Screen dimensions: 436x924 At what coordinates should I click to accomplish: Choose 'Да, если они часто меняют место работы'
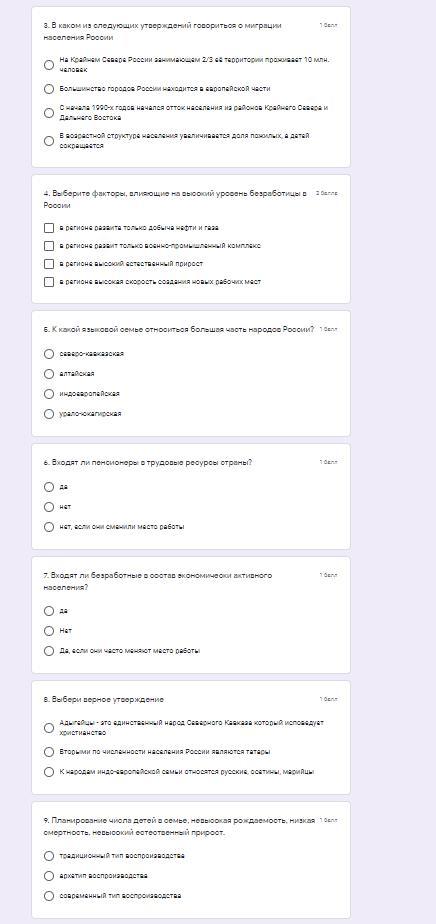click(x=49, y=651)
